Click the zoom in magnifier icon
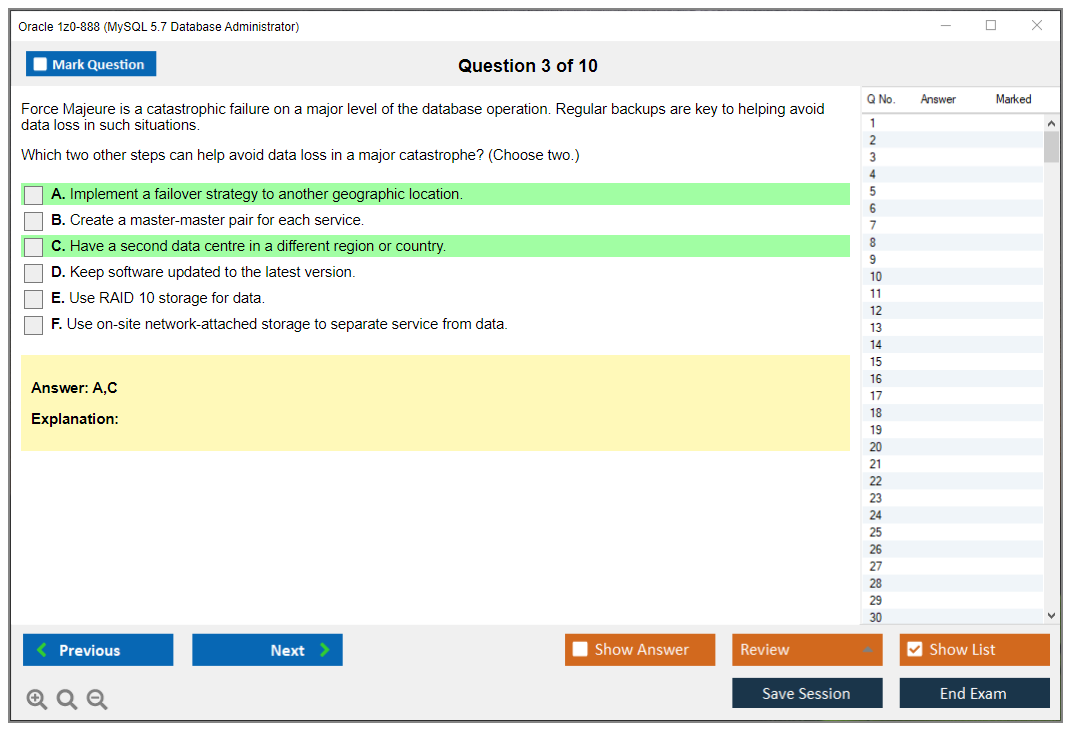The height and width of the screenshot is (735, 1075). [x=37, y=700]
